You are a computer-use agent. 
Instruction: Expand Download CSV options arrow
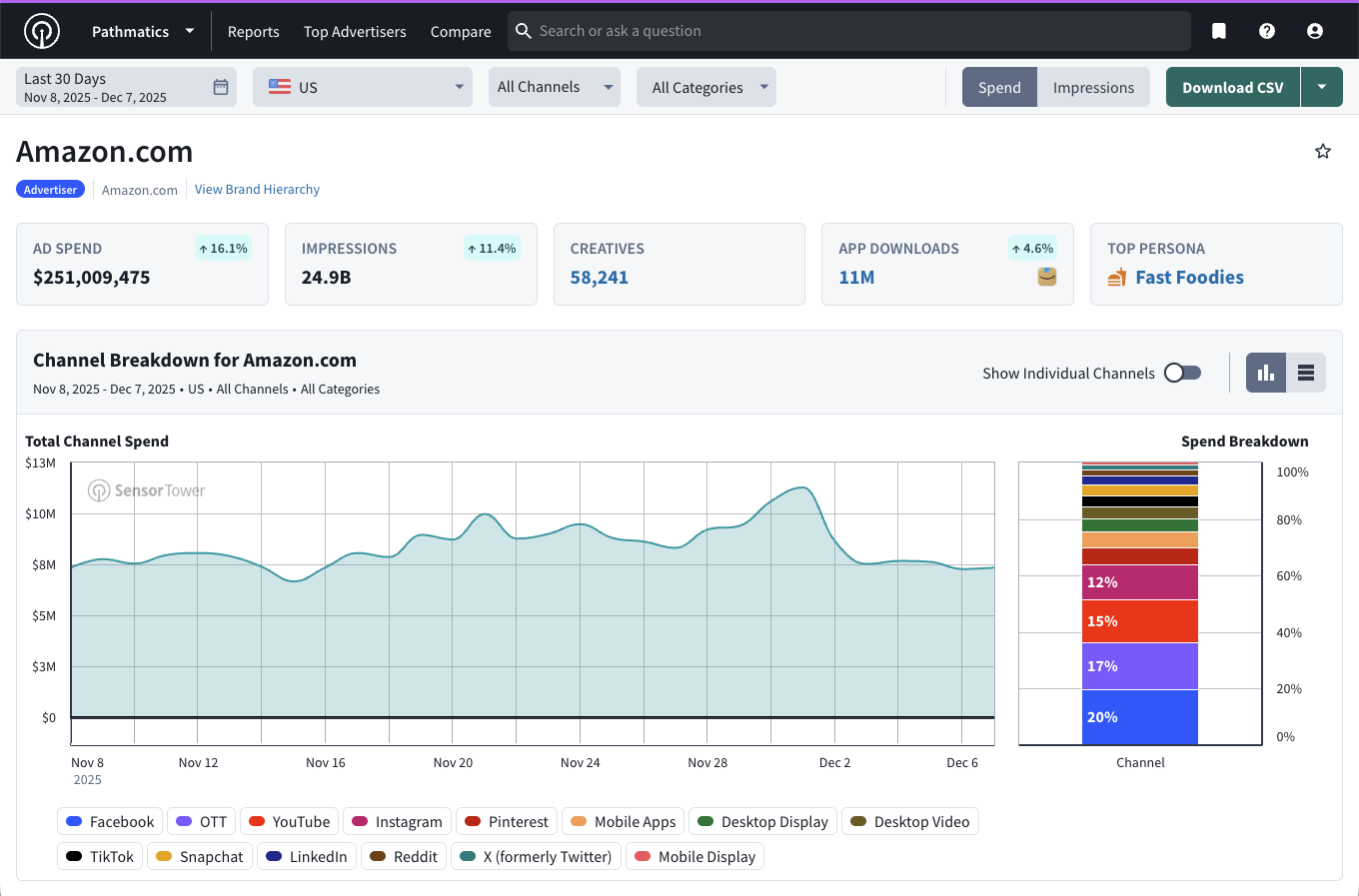[x=1322, y=88]
